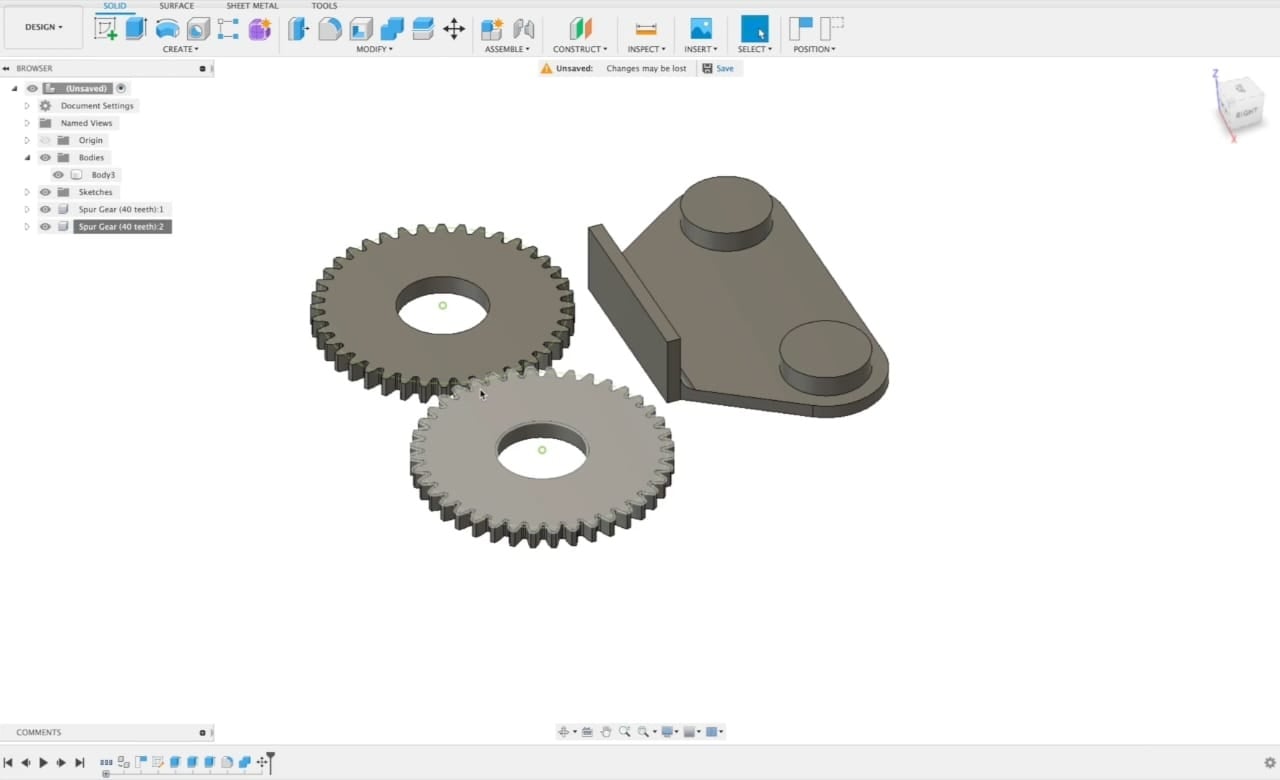Click the Revert Position icon
This screenshot has width=1280, height=780.
[x=832, y=28]
